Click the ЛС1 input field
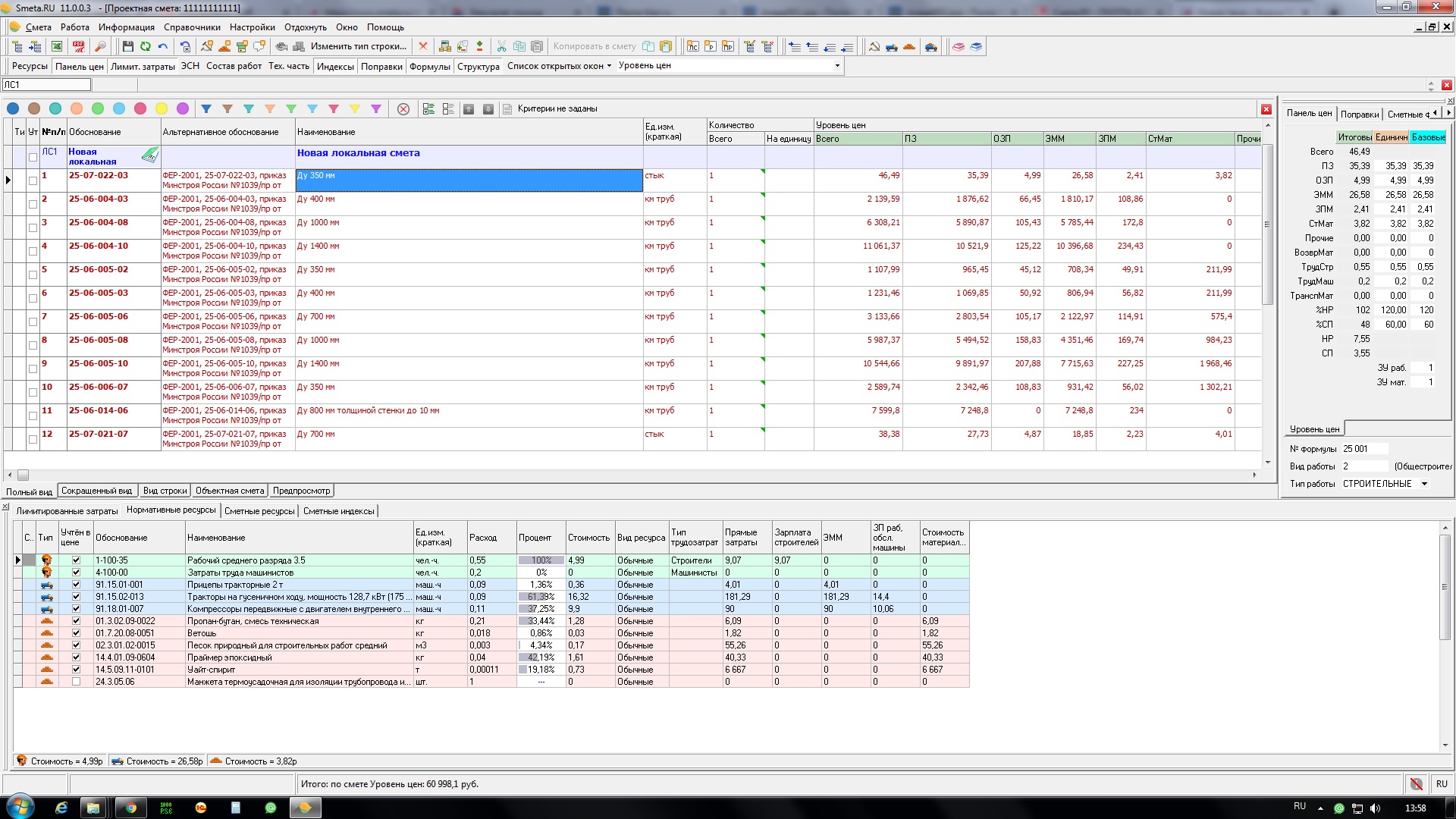This screenshot has width=1456, height=819. point(45,85)
